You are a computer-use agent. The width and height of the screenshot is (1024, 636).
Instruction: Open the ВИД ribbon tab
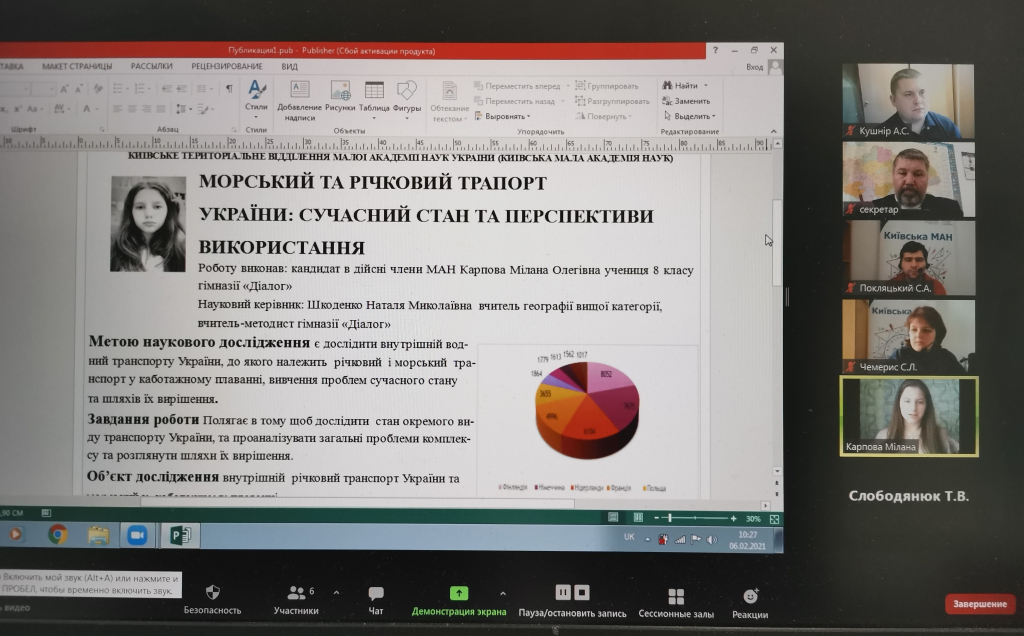coord(289,67)
